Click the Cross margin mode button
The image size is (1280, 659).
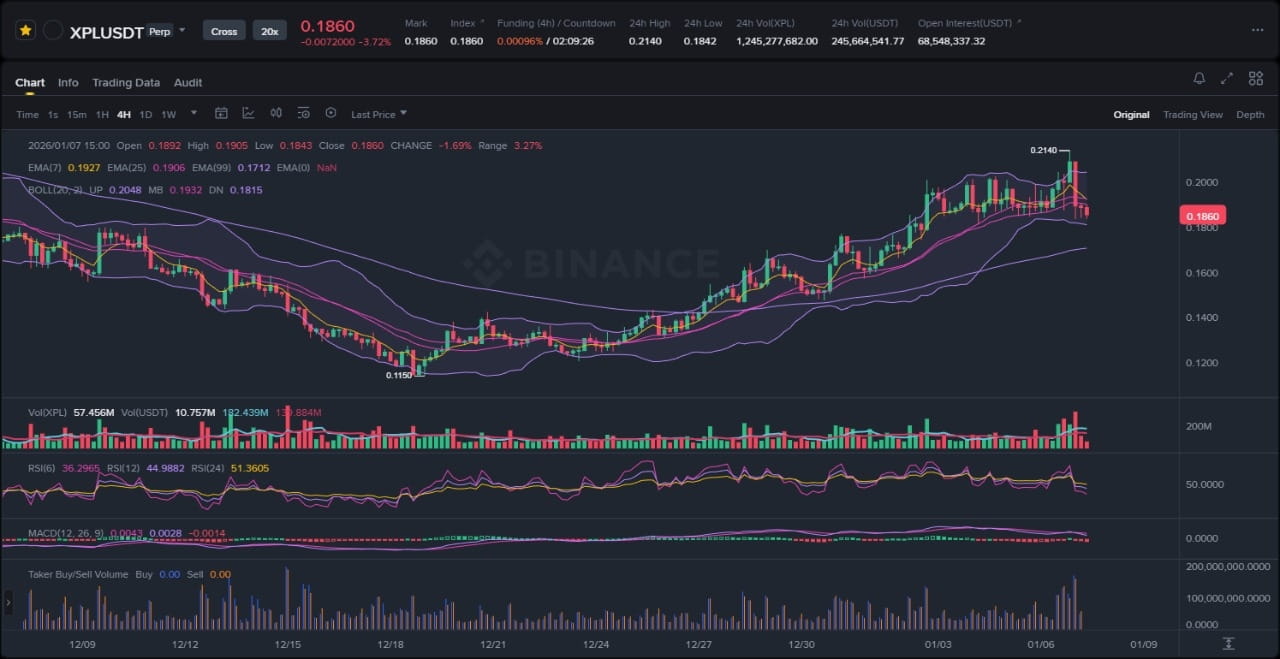tap(224, 31)
